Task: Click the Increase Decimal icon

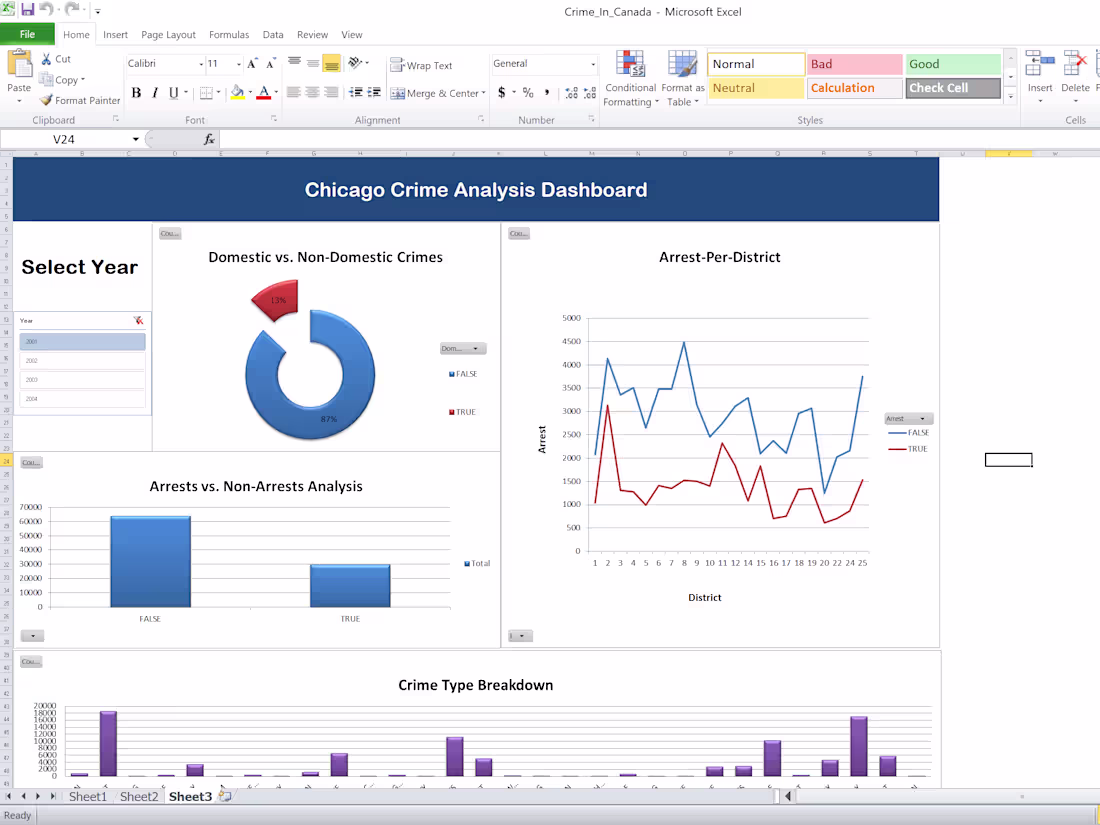Action: 570,93
